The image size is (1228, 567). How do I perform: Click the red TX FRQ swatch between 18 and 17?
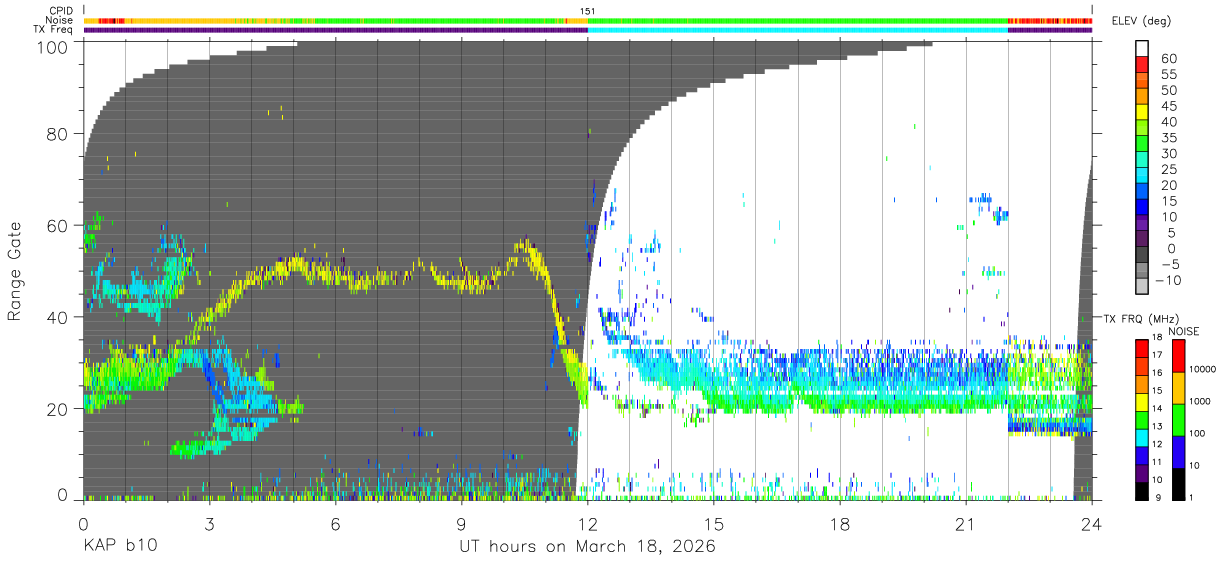pos(1142,346)
